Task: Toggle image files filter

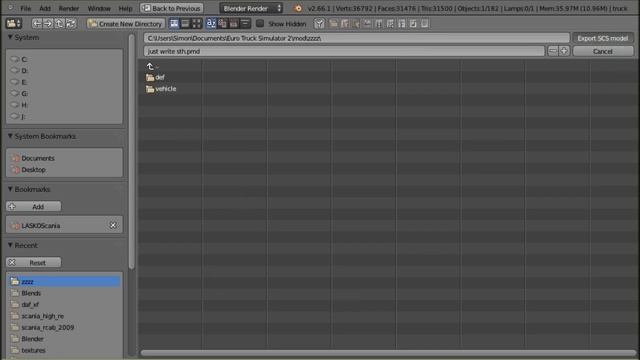Action: pyautogui.click(x=368, y=24)
